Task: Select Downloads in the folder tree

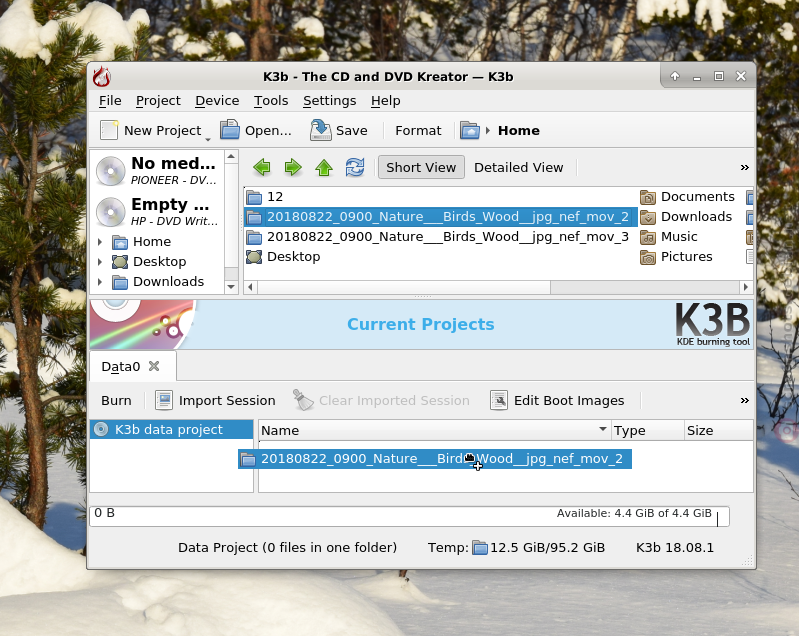Action: tap(168, 281)
